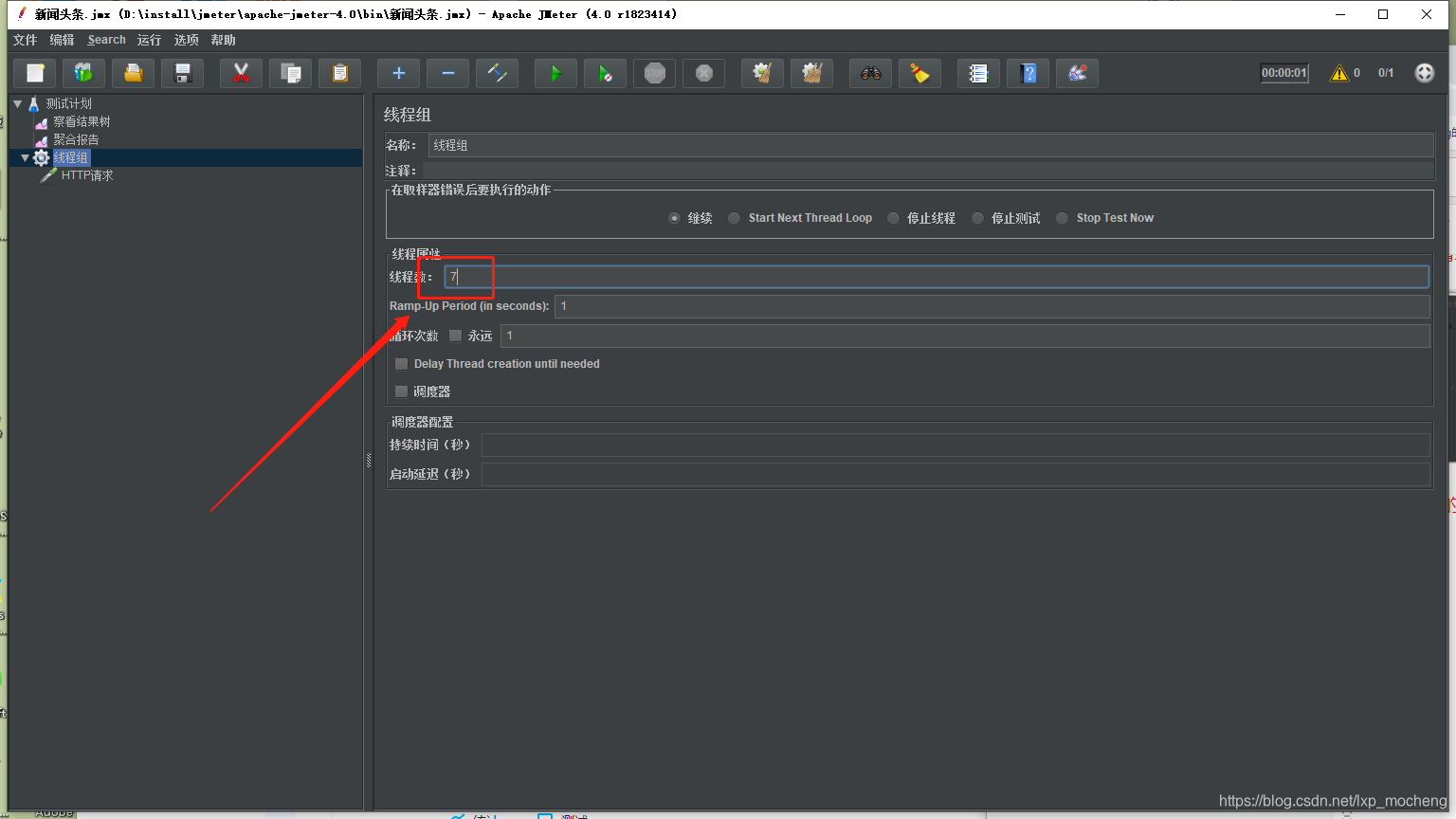Click the Open file folder icon
The width and height of the screenshot is (1456, 819).
[x=133, y=73]
